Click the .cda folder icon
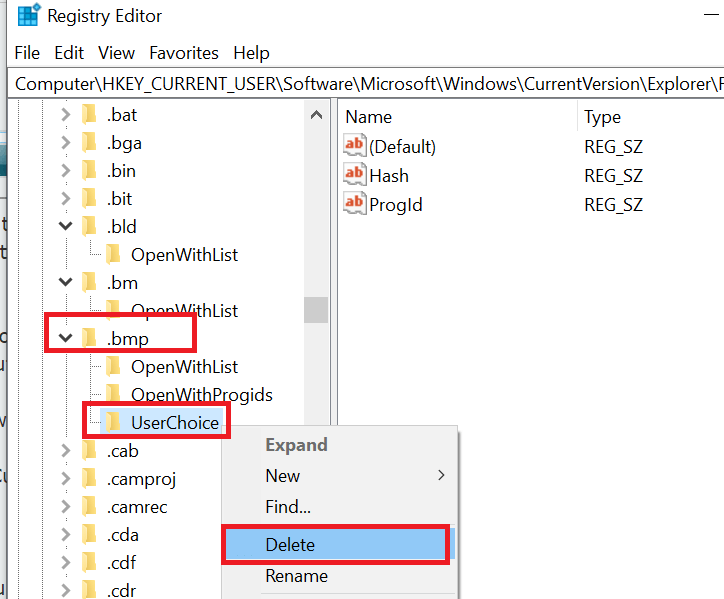724x599 pixels. [x=89, y=535]
